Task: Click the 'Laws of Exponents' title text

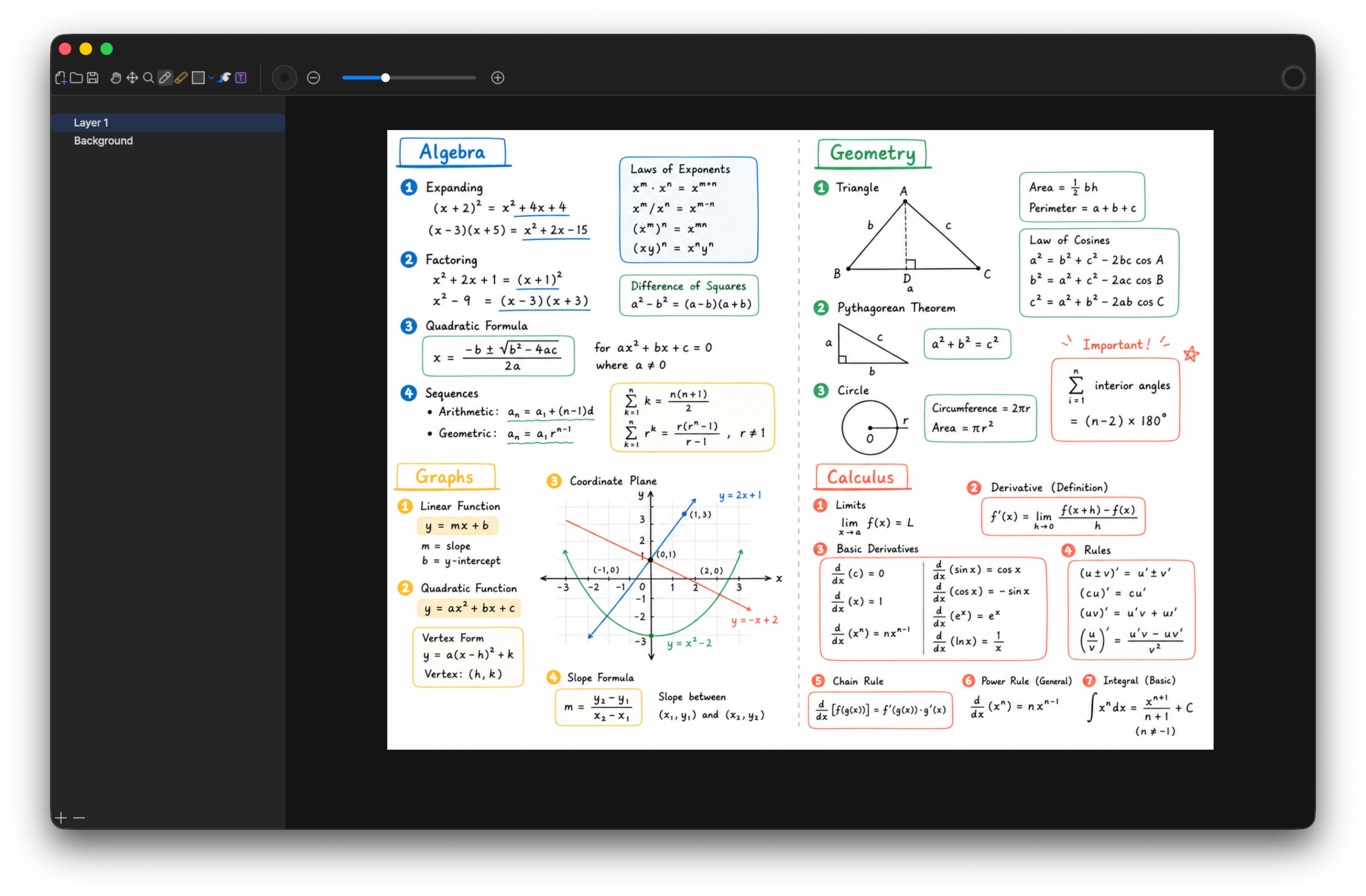Action: coord(680,169)
